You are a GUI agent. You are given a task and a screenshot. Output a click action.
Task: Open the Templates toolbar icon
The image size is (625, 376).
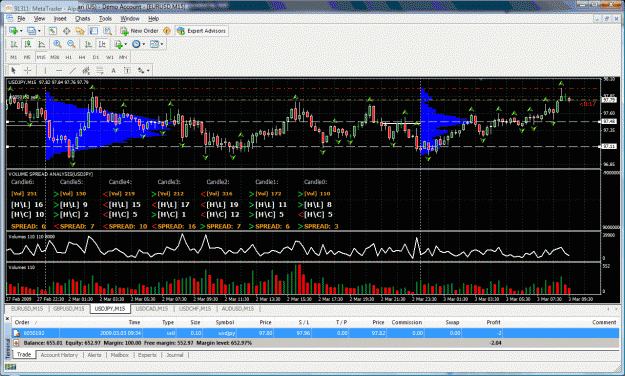click(x=154, y=44)
